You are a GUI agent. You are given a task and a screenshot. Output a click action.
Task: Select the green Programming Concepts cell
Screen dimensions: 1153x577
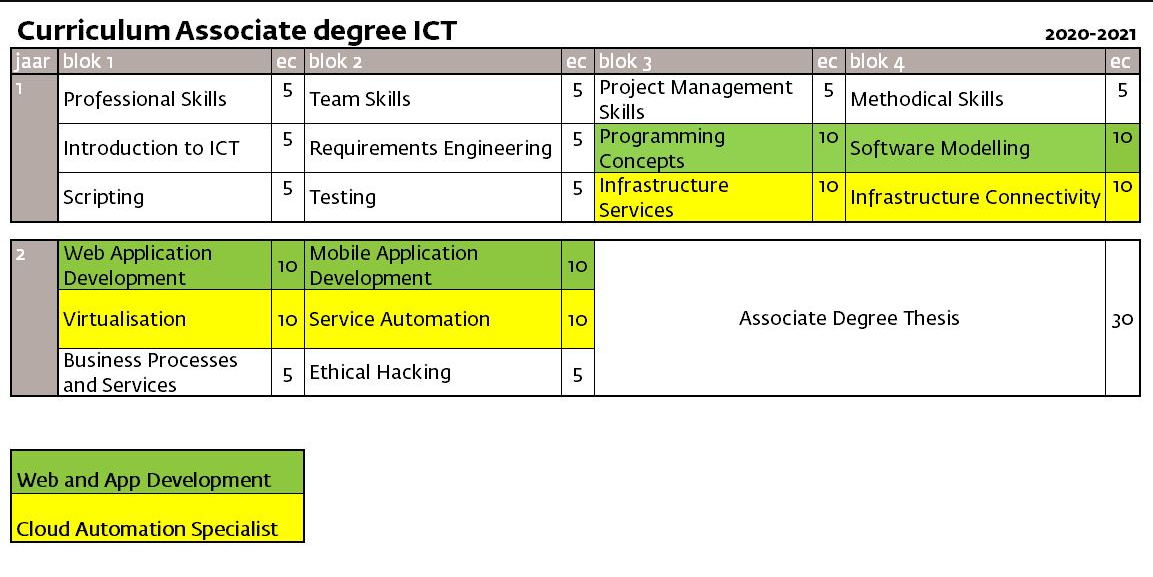[662, 148]
